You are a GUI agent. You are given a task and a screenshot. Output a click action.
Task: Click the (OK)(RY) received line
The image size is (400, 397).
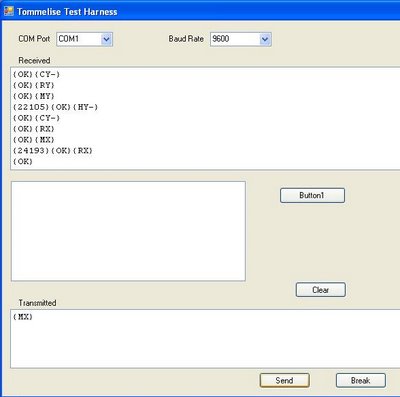(34, 85)
